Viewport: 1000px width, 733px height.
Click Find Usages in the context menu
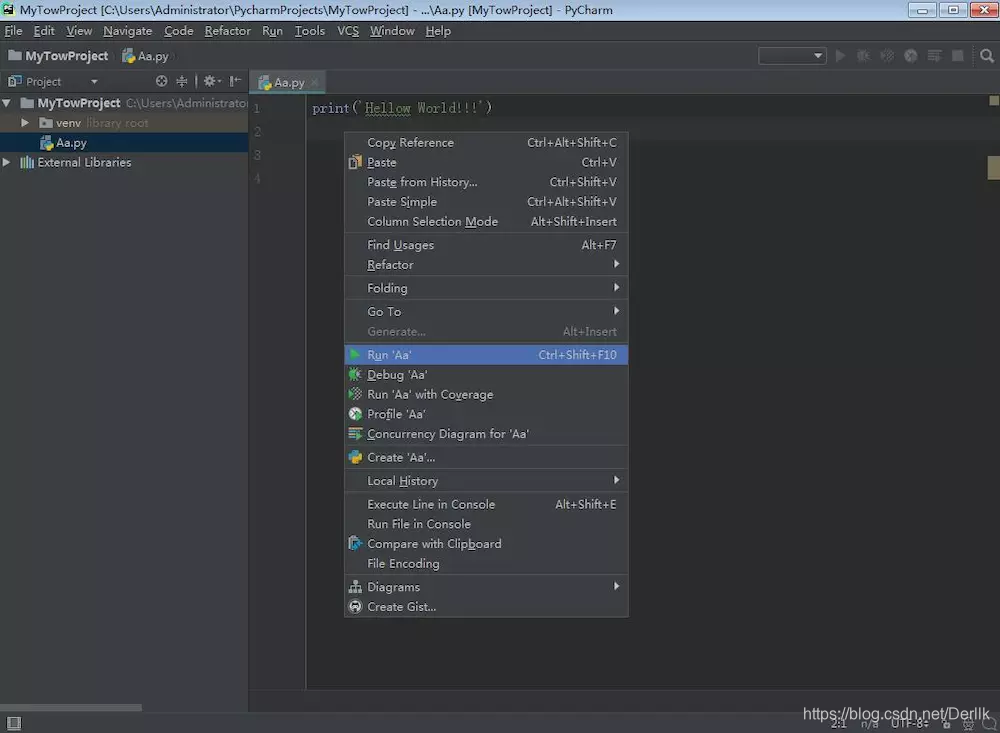click(x=486, y=245)
